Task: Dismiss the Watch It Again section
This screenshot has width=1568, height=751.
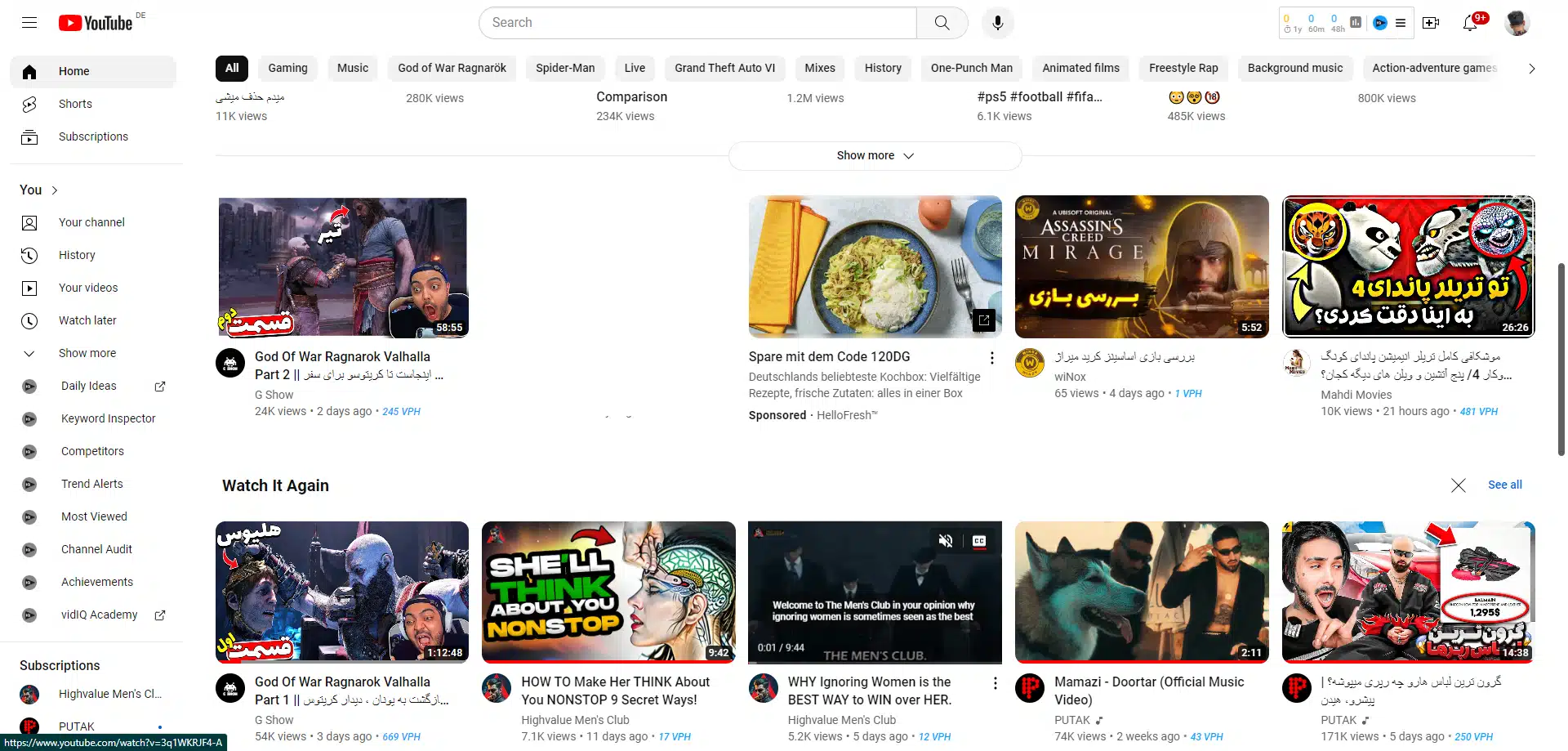Action: tap(1458, 485)
